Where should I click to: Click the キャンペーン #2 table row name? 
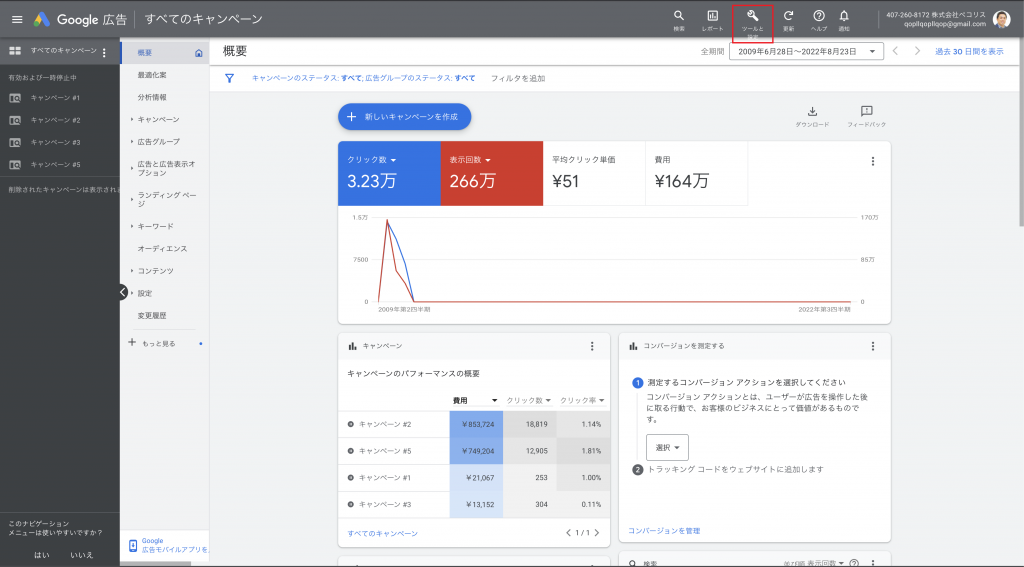point(385,425)
